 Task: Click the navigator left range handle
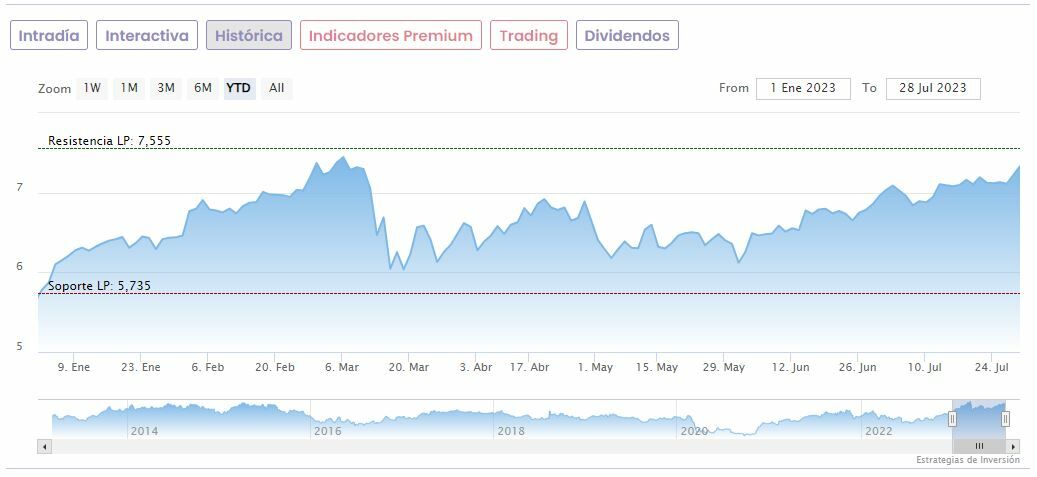pos(952,419)
